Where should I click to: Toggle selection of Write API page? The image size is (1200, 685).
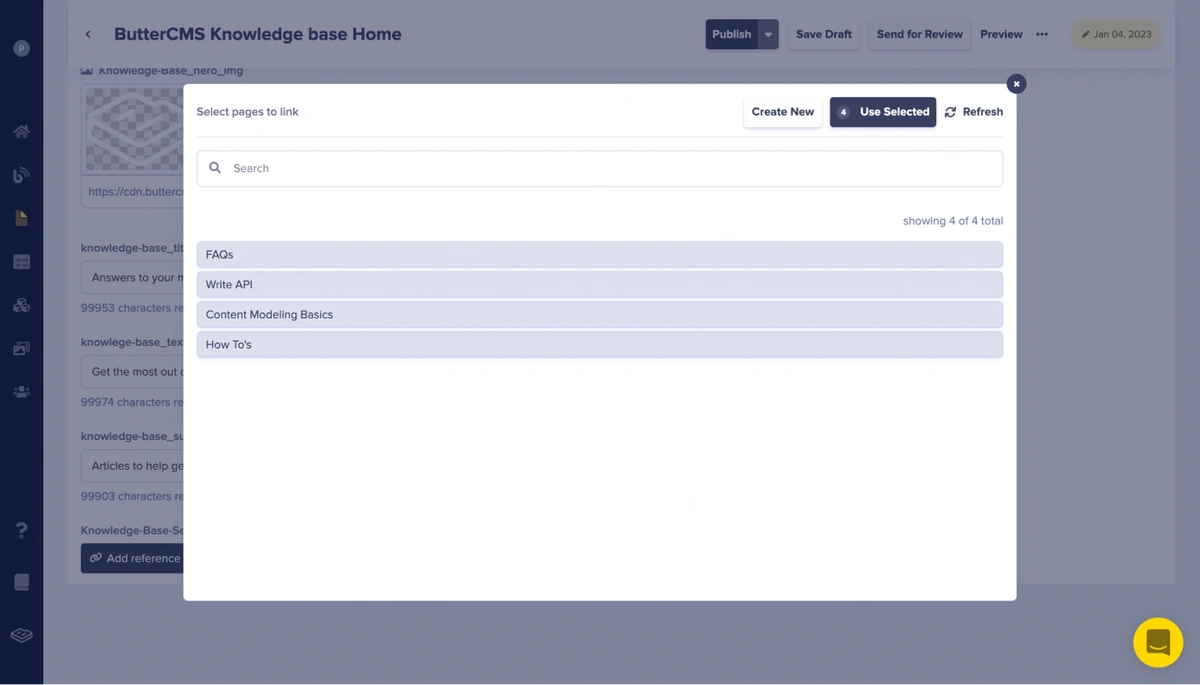pos(599,285)
